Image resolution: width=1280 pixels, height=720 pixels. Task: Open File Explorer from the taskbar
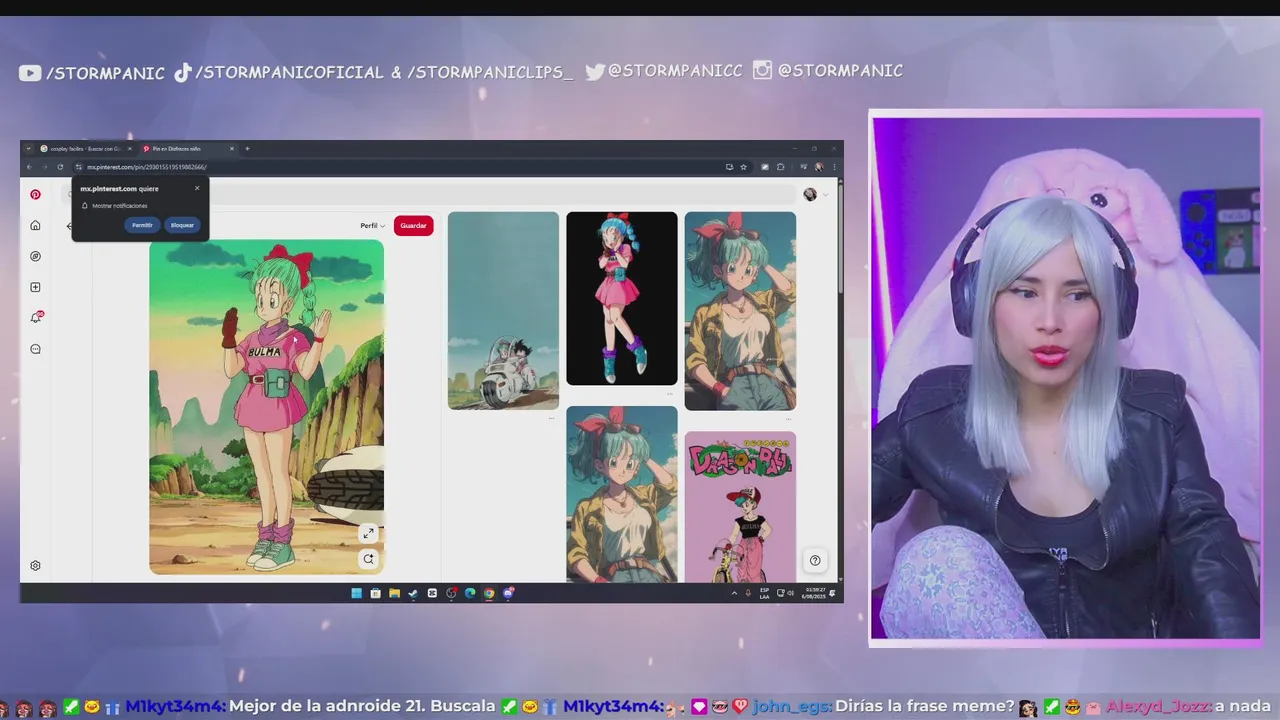pyautogui.click(x=394, y=593)
